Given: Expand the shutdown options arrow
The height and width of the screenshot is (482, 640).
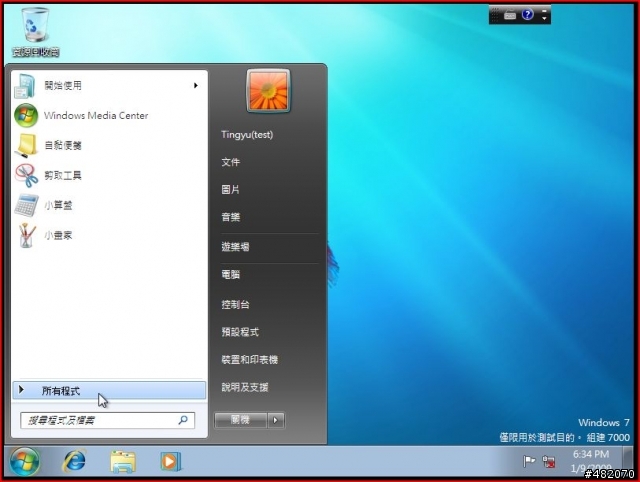Looking at the screenshot, I should [x=276, y=420].
